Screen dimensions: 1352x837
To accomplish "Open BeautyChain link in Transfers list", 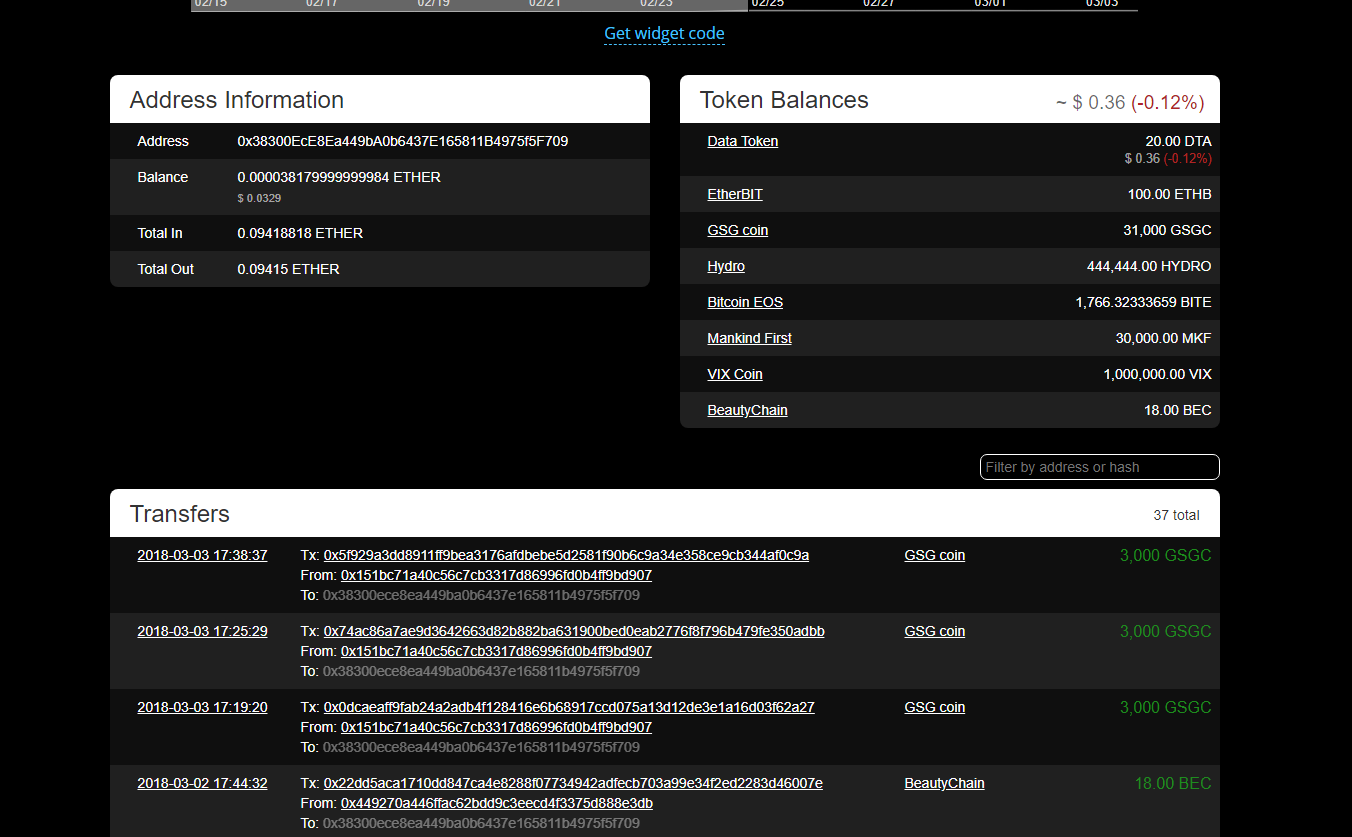I will 944,784.
